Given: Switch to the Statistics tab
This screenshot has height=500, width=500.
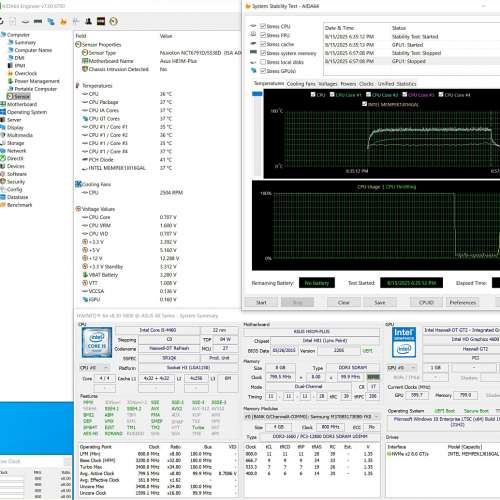Looking at the screenshot, I should (x=406, y=84).
